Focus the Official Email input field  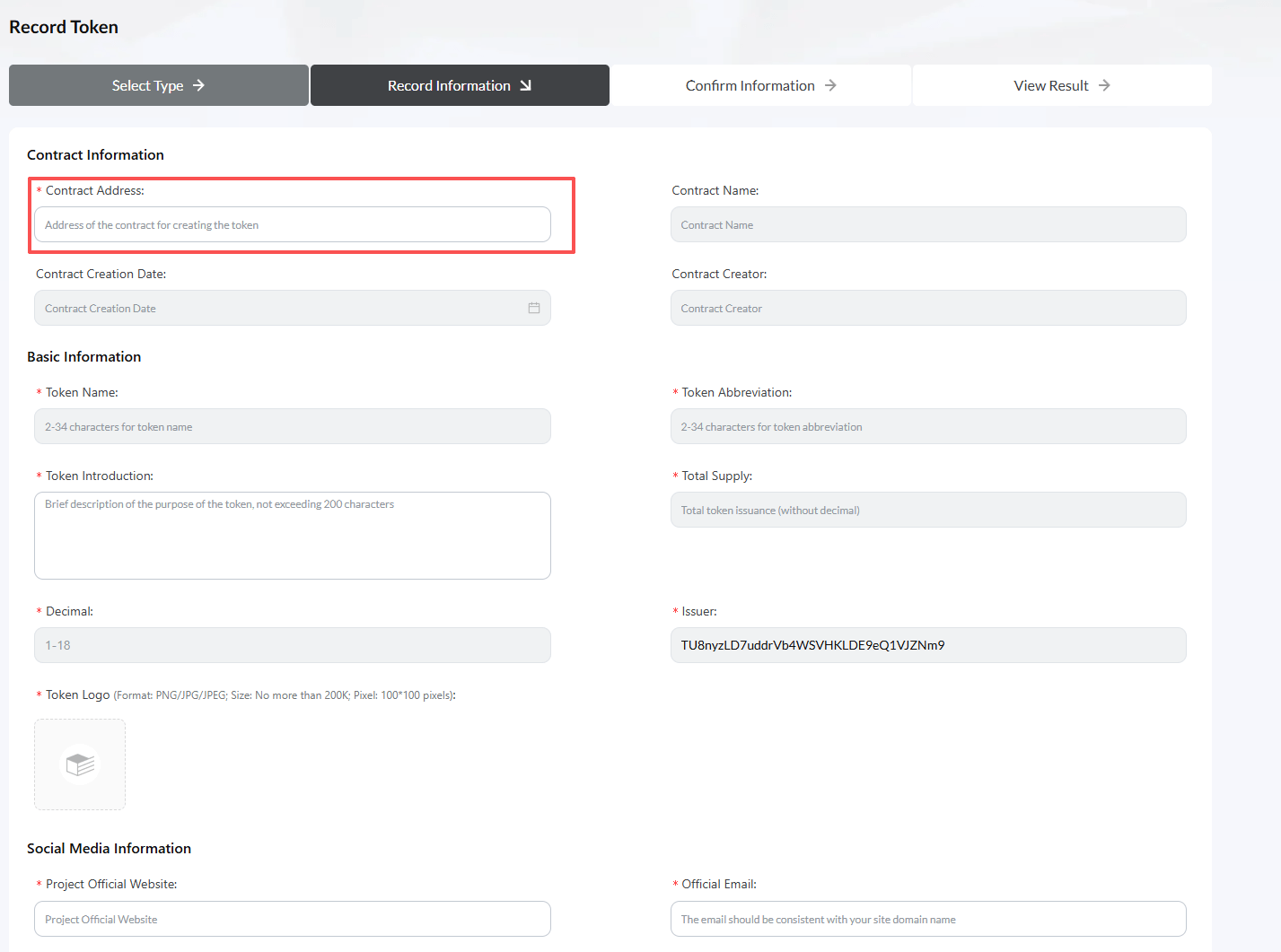927,919
